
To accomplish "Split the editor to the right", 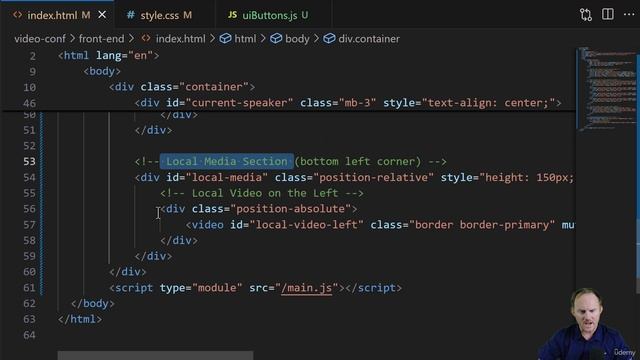I will click(x=607, y=14).
